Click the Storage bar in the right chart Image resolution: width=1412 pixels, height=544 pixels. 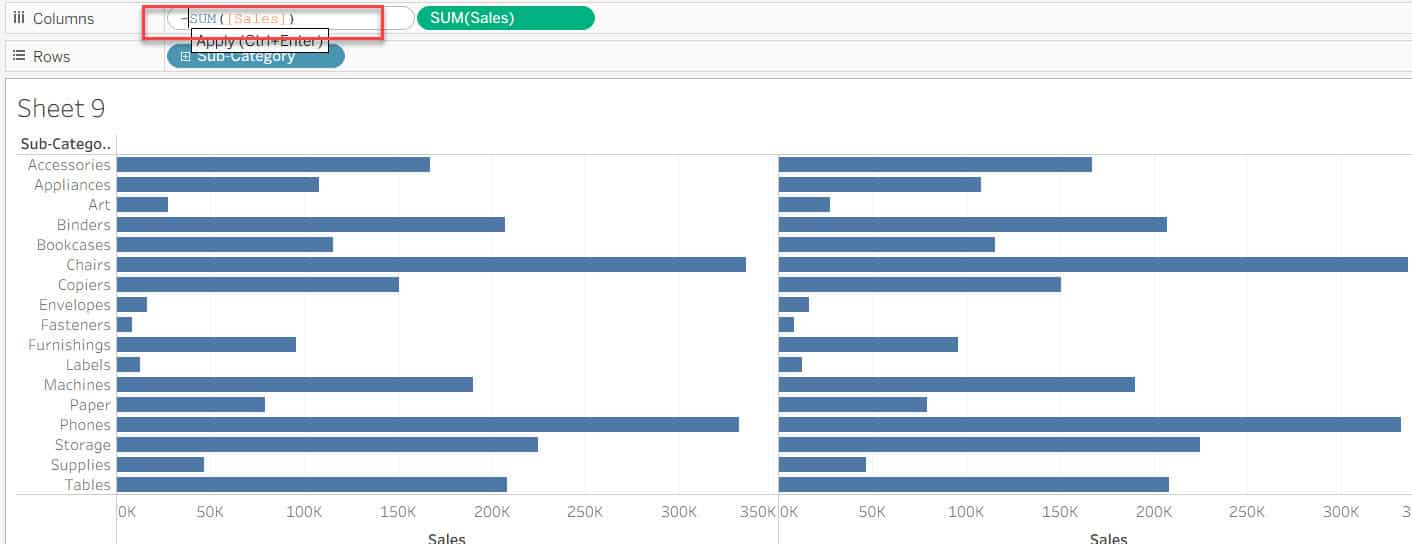[989, 445]
